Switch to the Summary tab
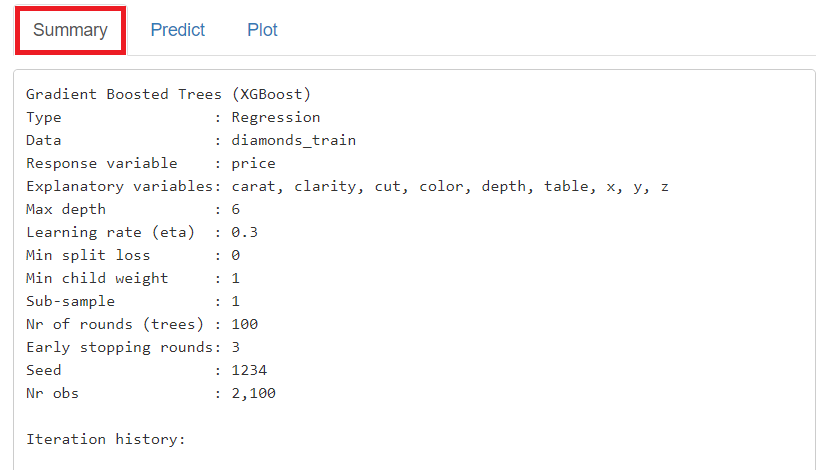828x470 pixels. [70, 30]
